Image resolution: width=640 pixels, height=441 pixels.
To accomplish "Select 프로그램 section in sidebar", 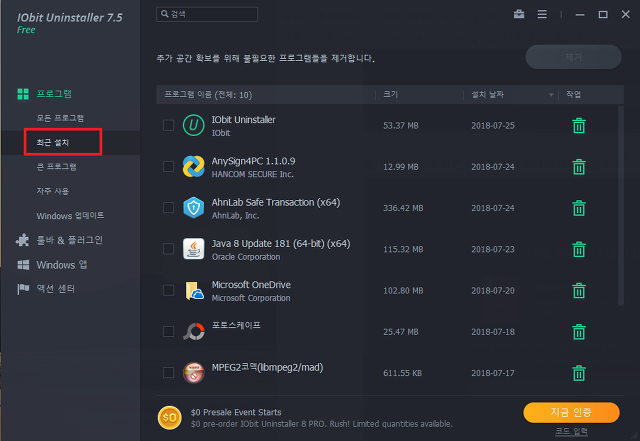I will pos(54,94).
